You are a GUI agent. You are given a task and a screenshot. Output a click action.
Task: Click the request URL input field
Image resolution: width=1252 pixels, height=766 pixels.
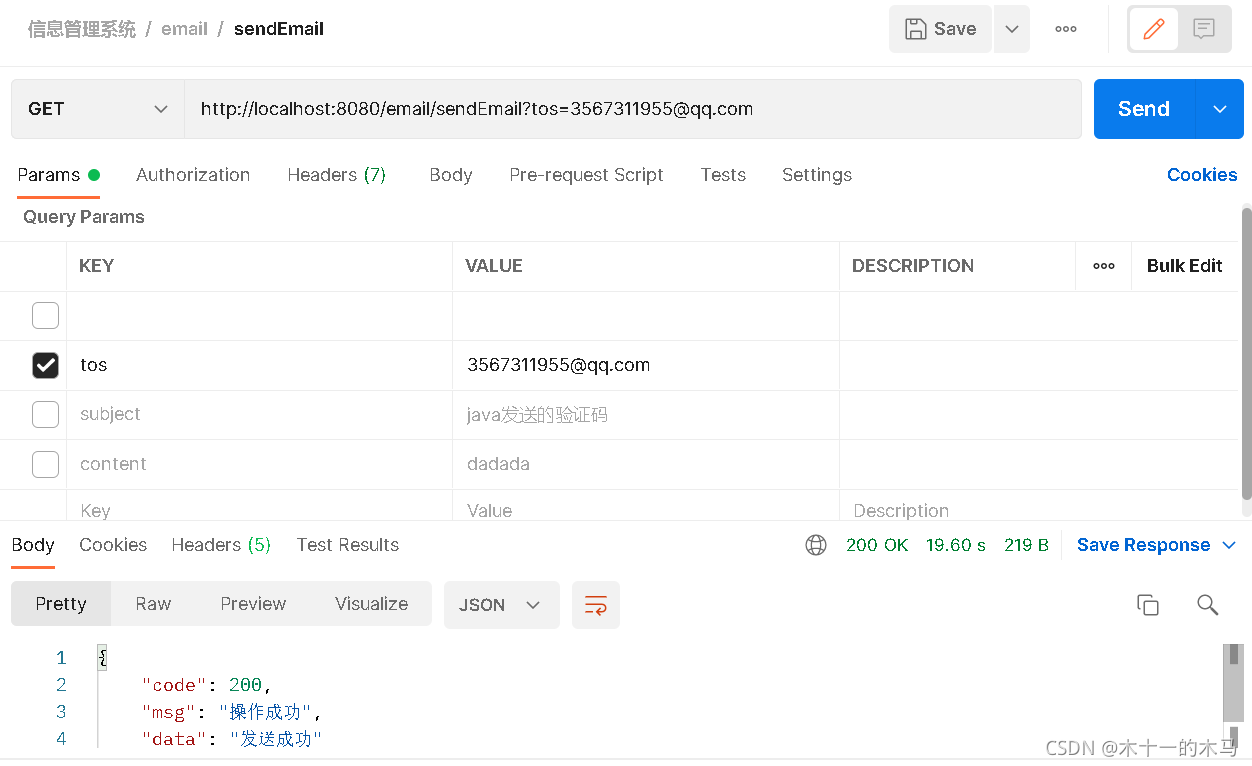tap(633, 109)
